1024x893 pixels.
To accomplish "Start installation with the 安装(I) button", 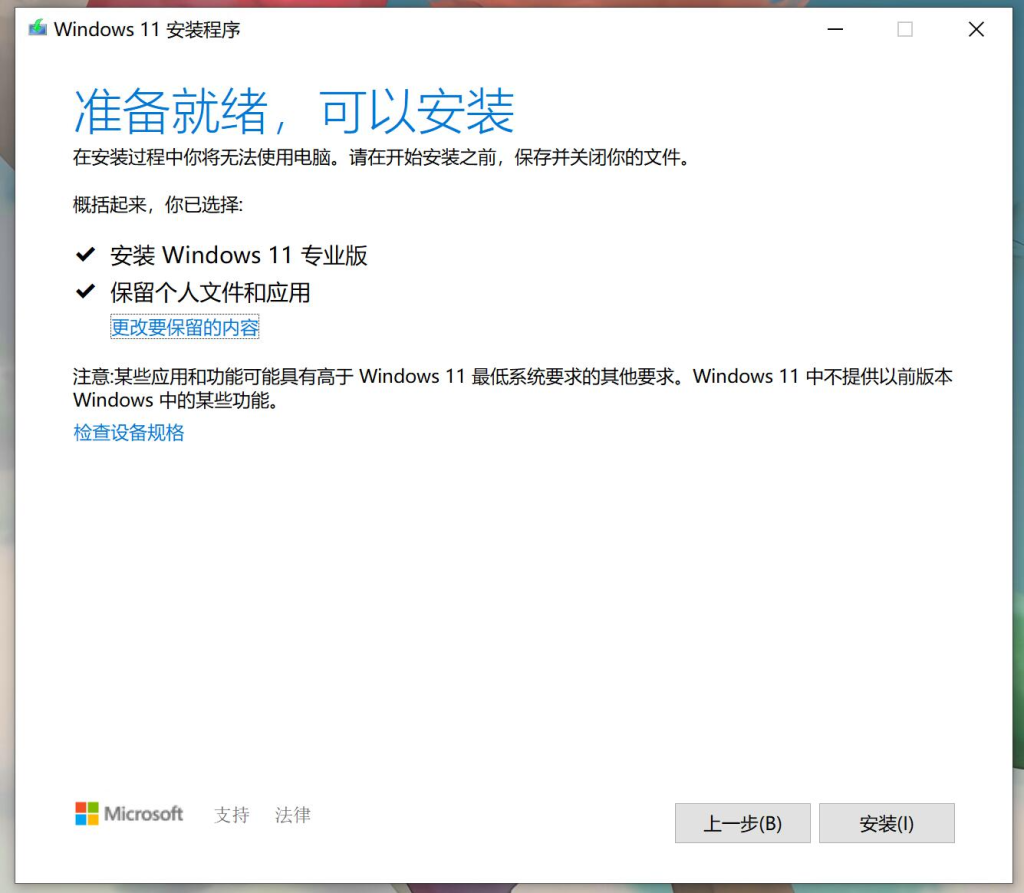I will click(887, 823).
